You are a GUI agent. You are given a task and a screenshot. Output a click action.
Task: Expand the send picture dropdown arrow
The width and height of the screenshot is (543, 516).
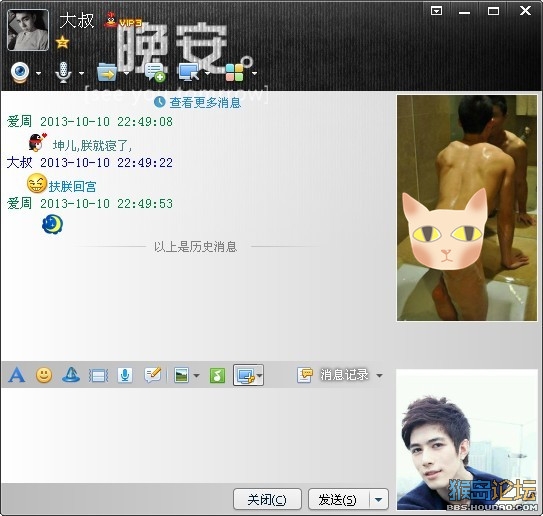(x=196, y=375)
